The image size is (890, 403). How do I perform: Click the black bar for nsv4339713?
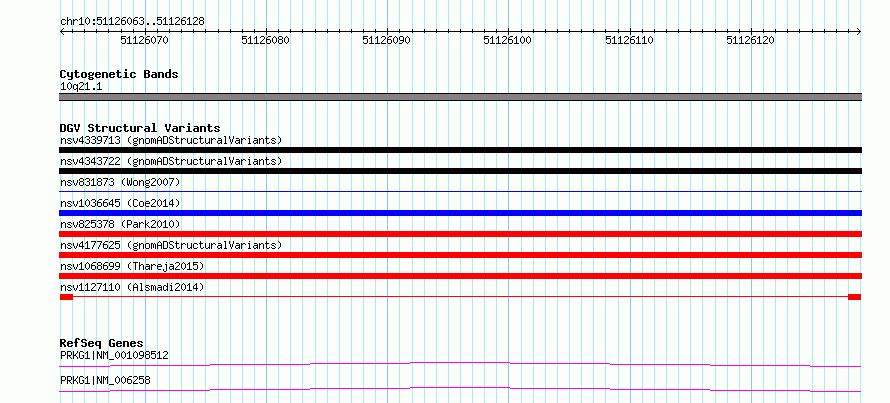click(460, 150)
